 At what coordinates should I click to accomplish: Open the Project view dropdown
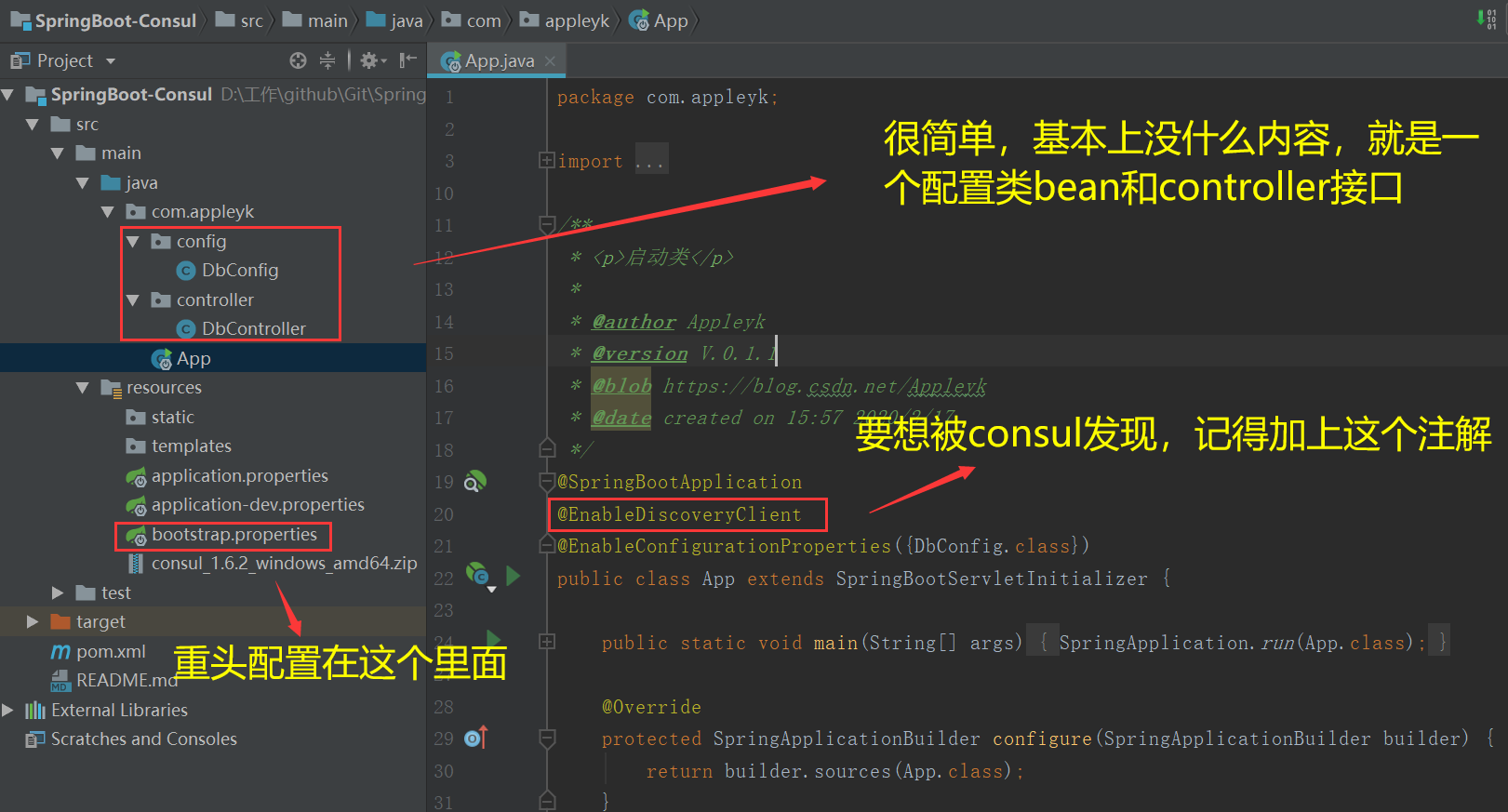111,61
